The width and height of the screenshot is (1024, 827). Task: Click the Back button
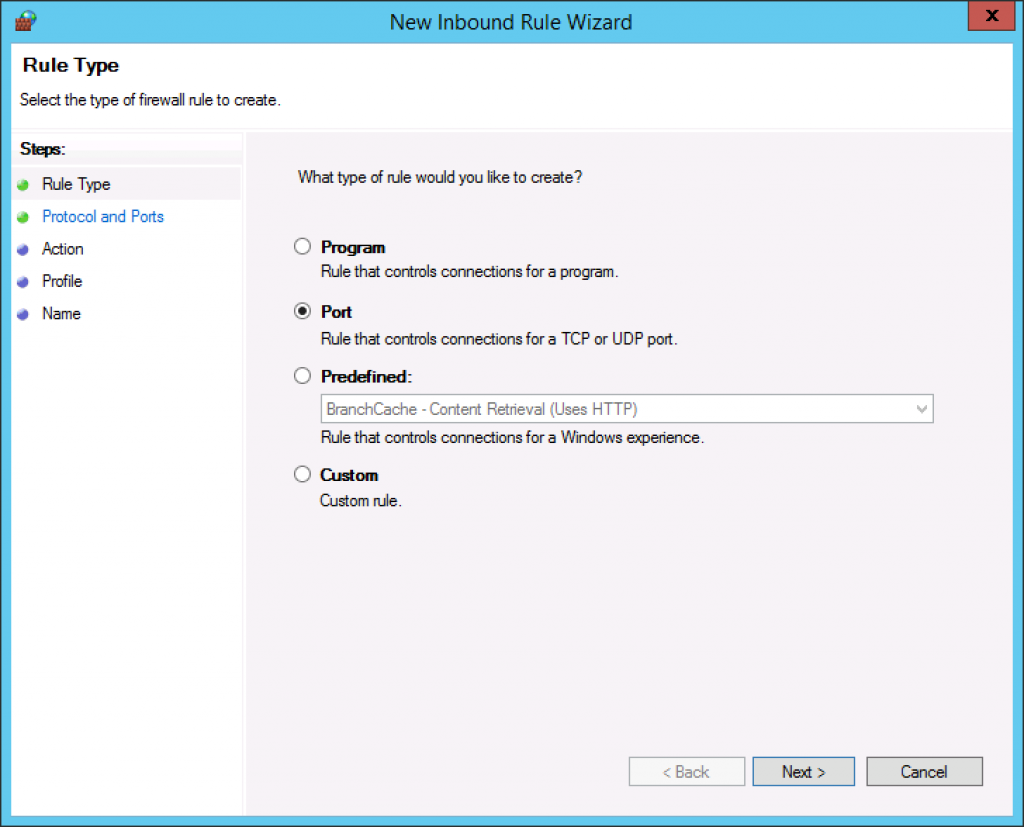coord(686,771)
